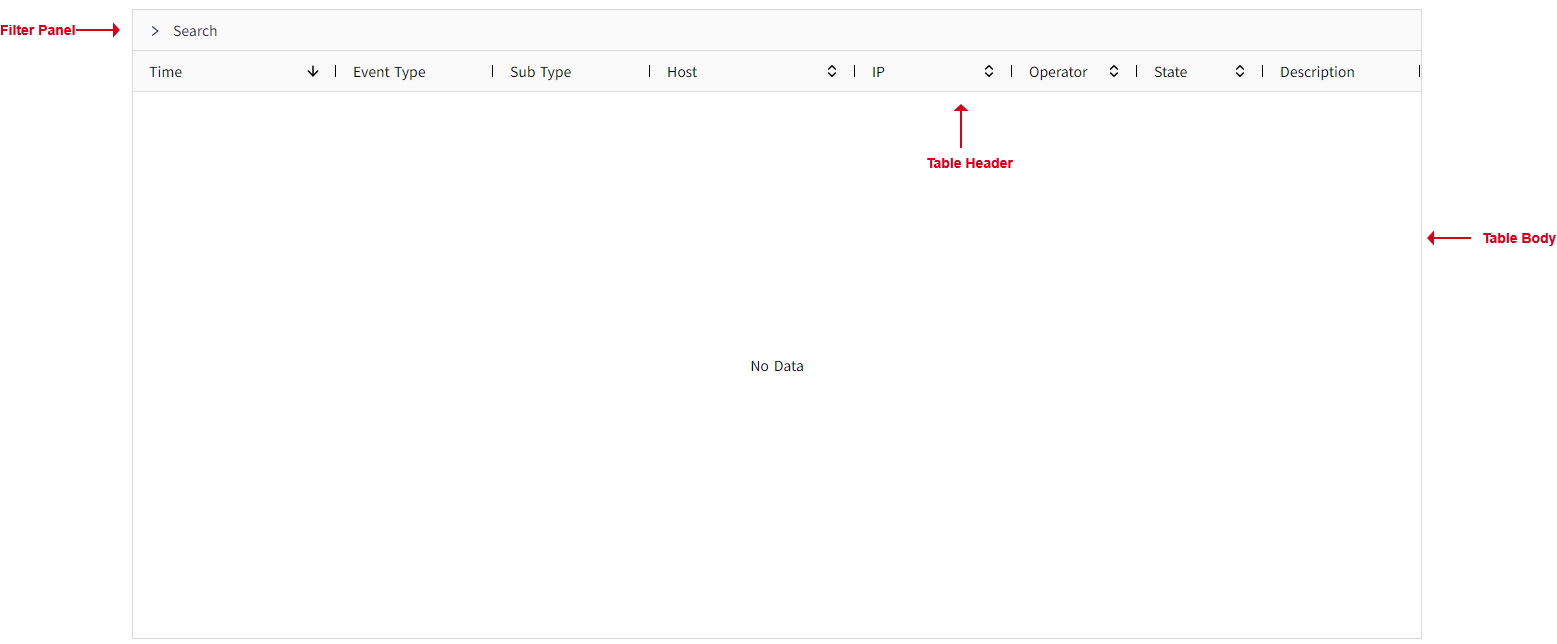Click the divider between Time and Event Type columns
The height and width of the screenshot is (644, 1557).
coord(336,71)
